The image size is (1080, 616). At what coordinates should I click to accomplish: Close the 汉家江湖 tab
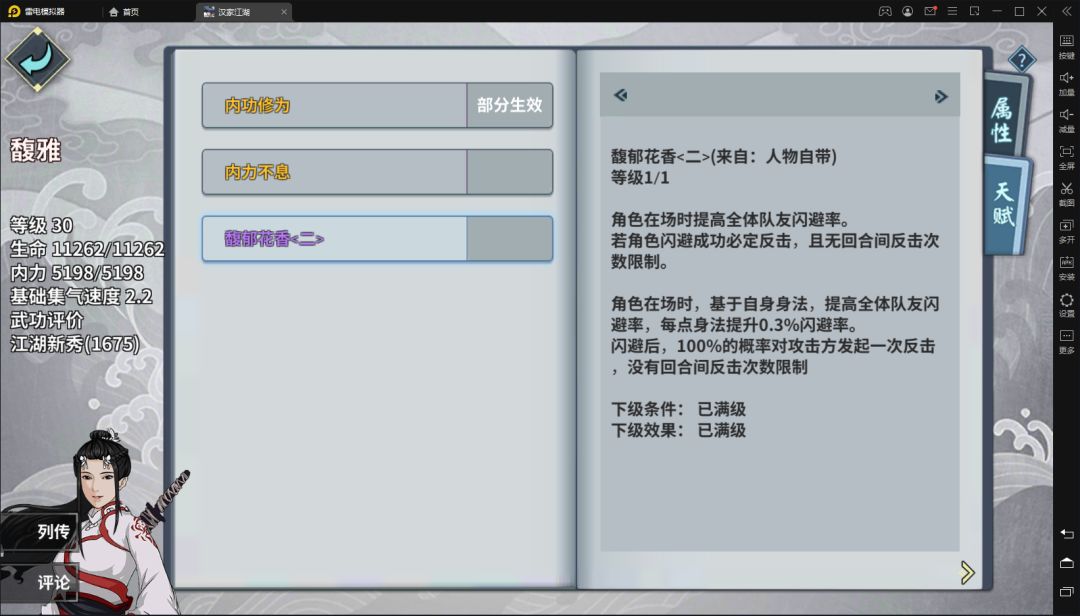284,12
